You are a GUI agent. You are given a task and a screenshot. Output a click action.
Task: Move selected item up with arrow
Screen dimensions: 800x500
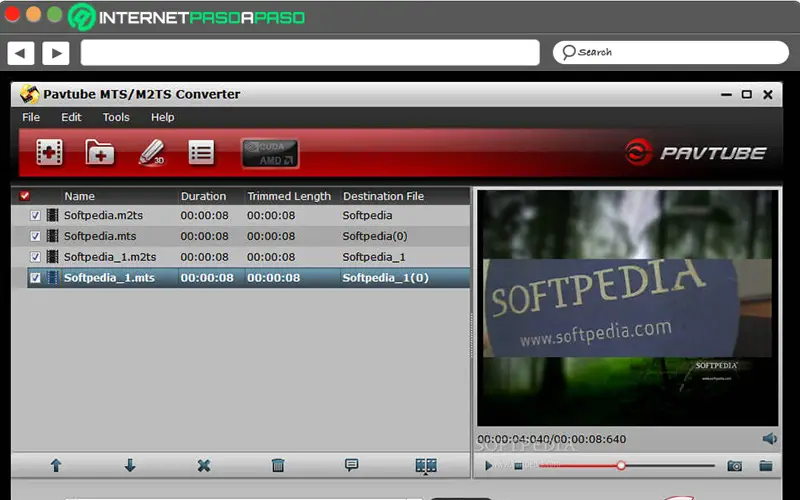click(56, 465)
